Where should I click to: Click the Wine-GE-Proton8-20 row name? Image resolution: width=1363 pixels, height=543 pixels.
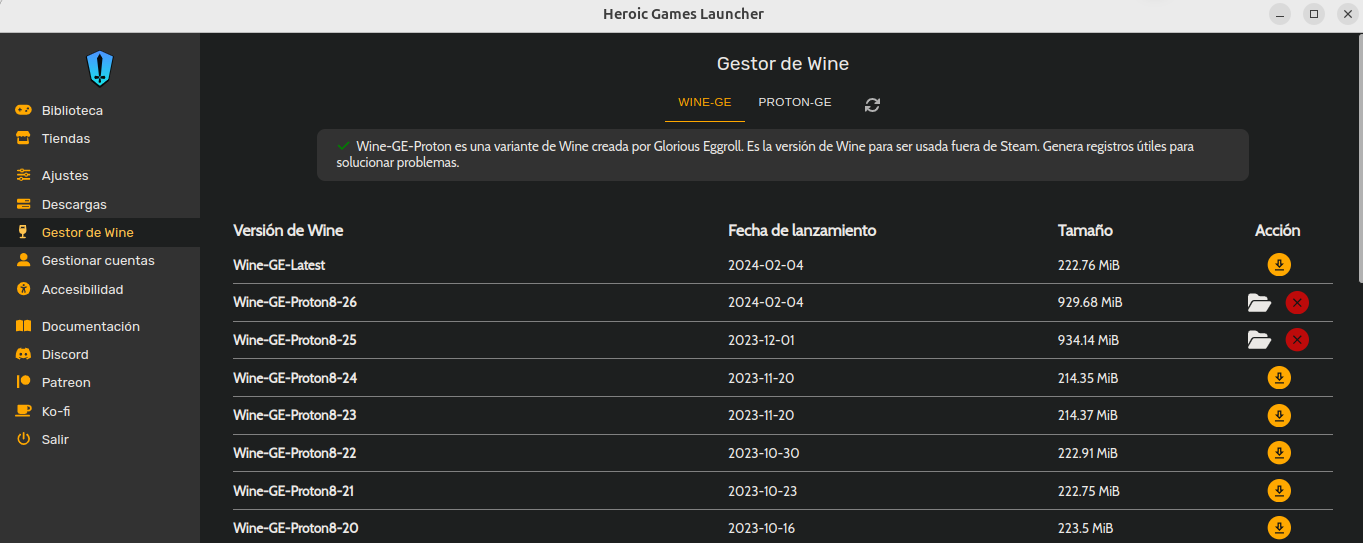pyautogui.click(x=296, y=528)
